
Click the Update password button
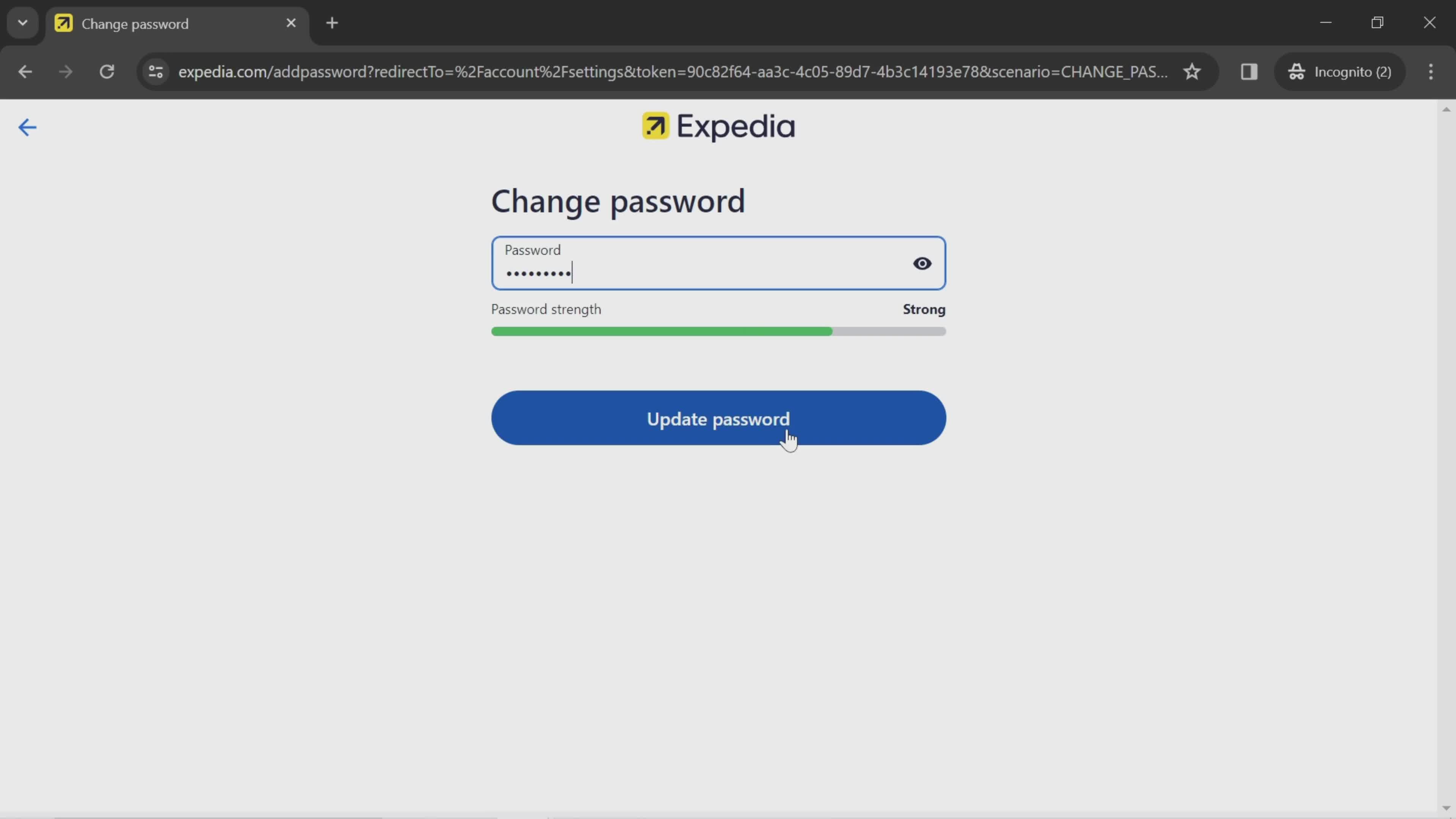coord(719,418)
